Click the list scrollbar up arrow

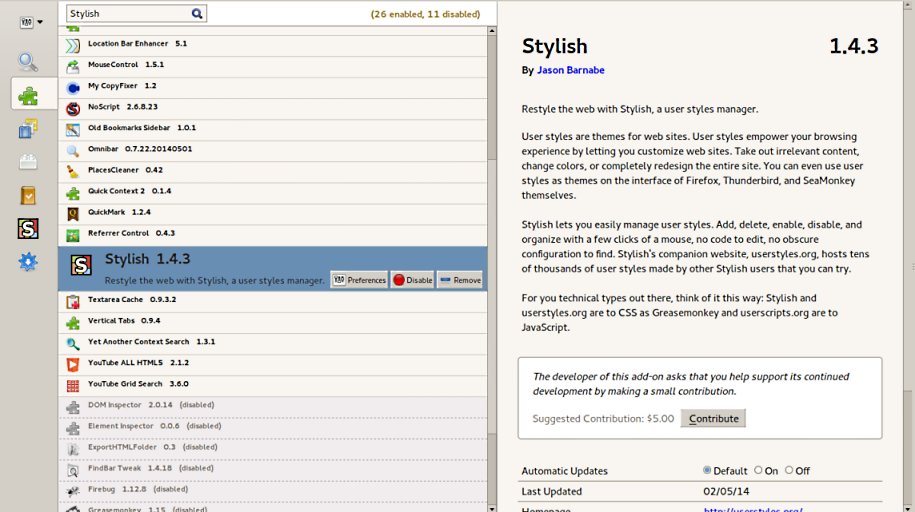coord(492,30)
